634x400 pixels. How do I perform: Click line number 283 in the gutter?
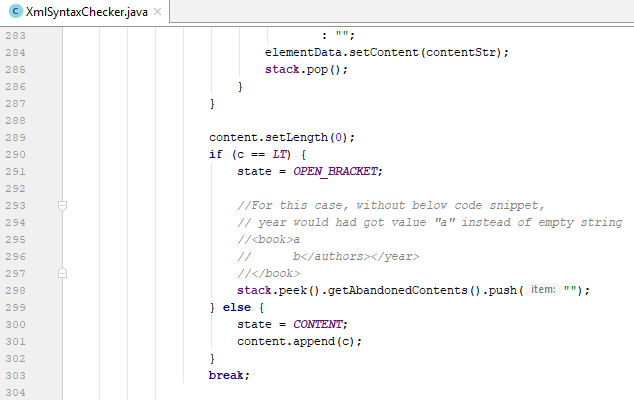tap(15, 36)
